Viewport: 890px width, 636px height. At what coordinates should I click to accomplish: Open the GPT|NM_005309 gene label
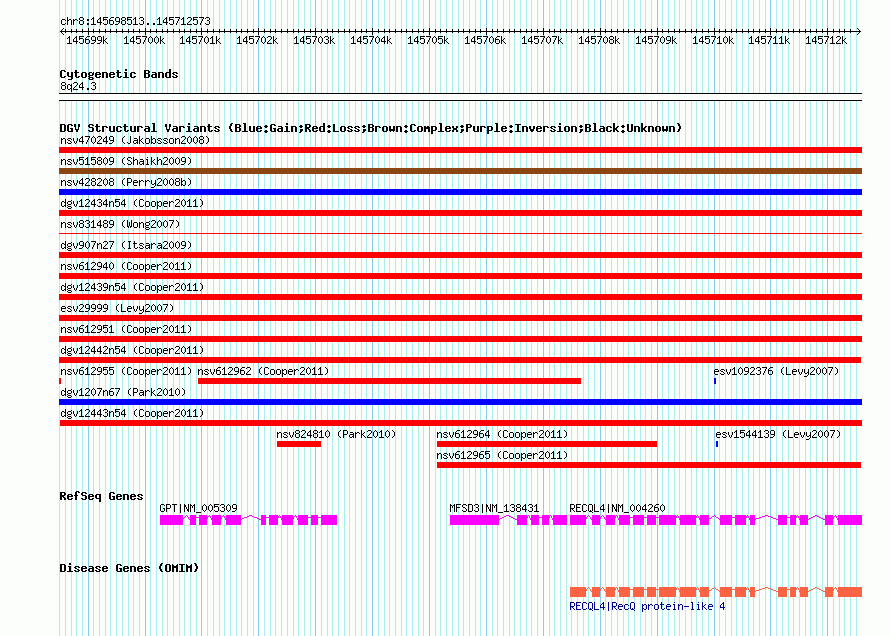[198, 508]
